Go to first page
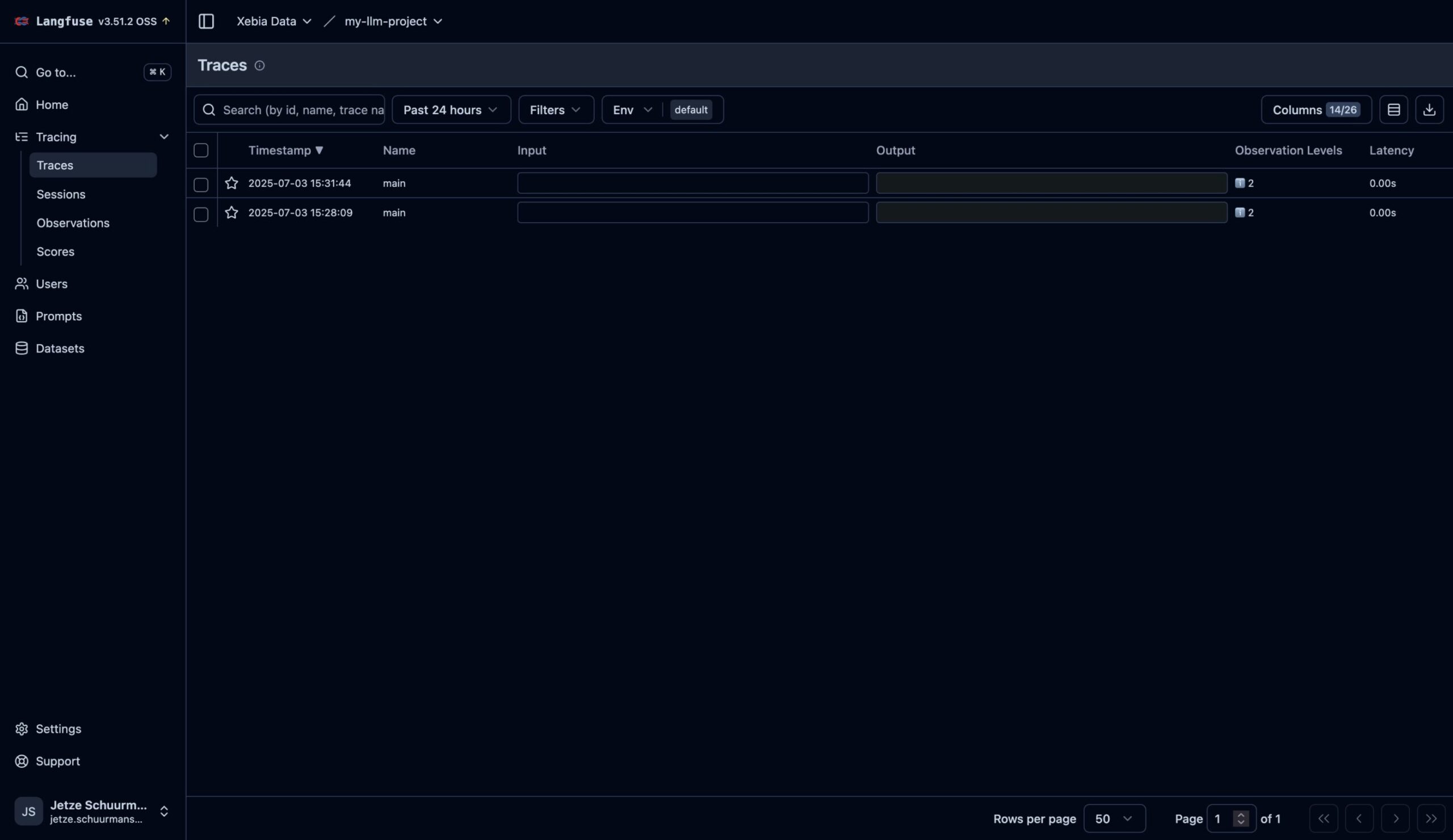 (1323, 818)
